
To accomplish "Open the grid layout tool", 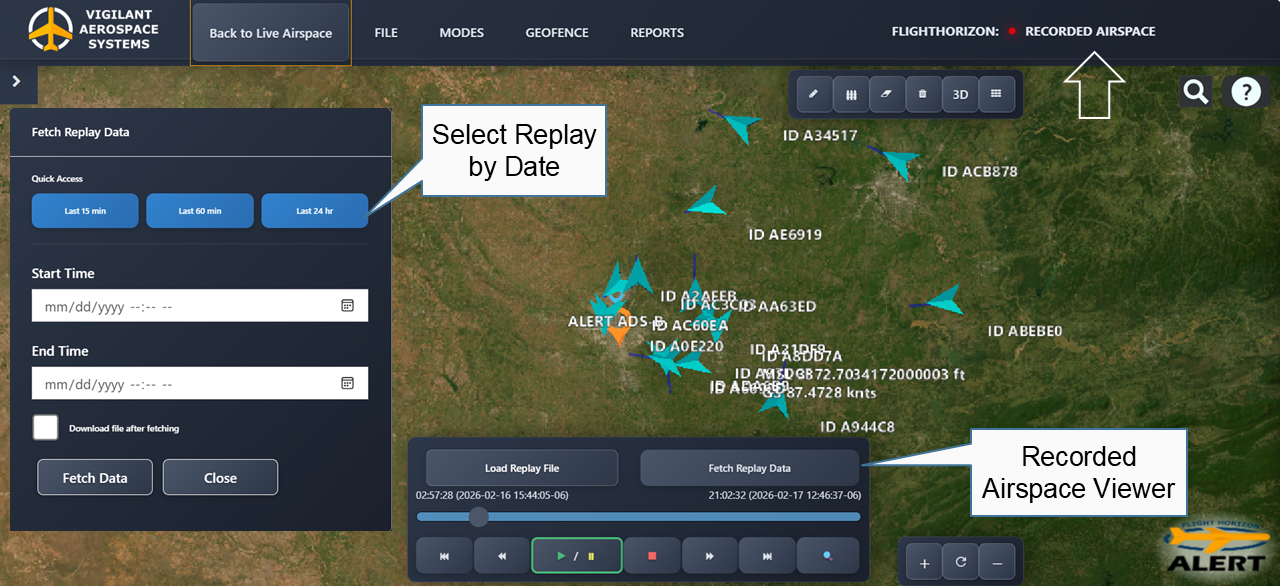I will [996, 94].
